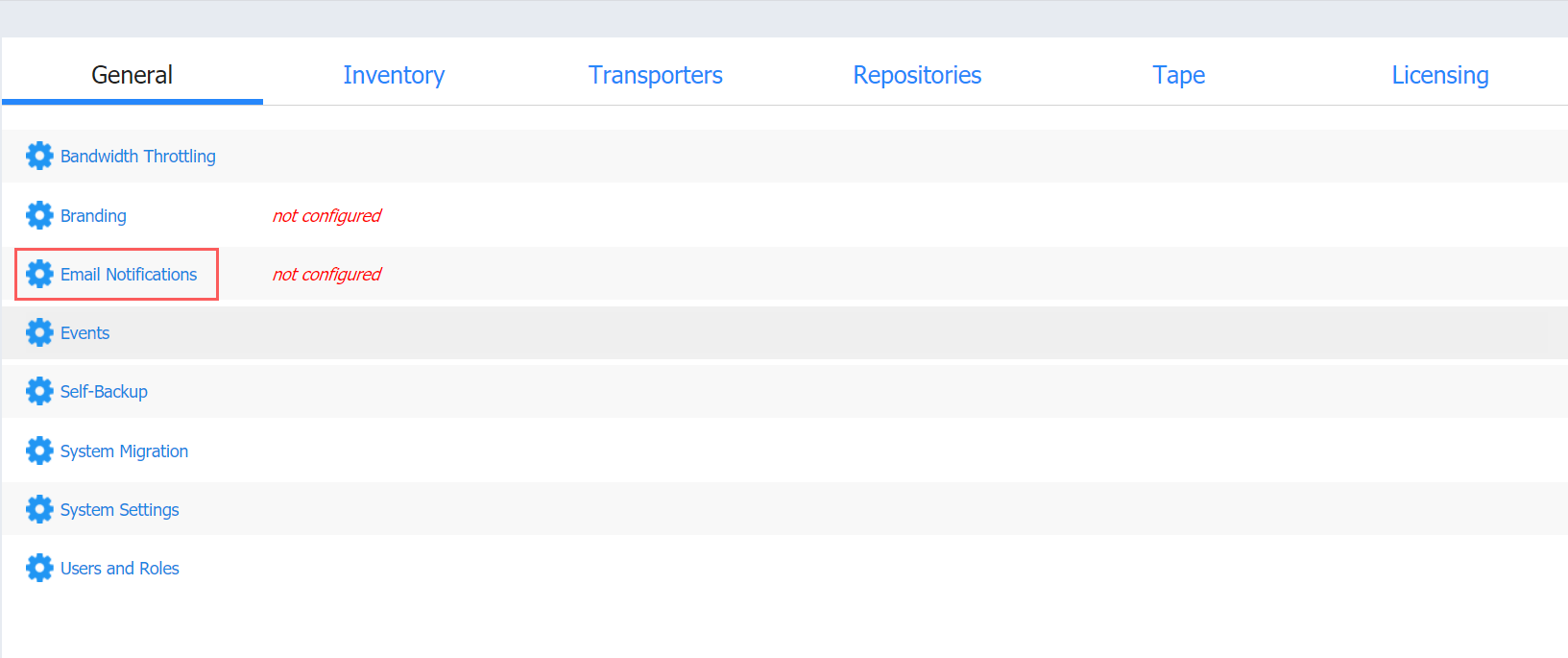This screenshot has width=1568, height=658.
Task: Select the General tab
Action: click(x=132, y=75)
